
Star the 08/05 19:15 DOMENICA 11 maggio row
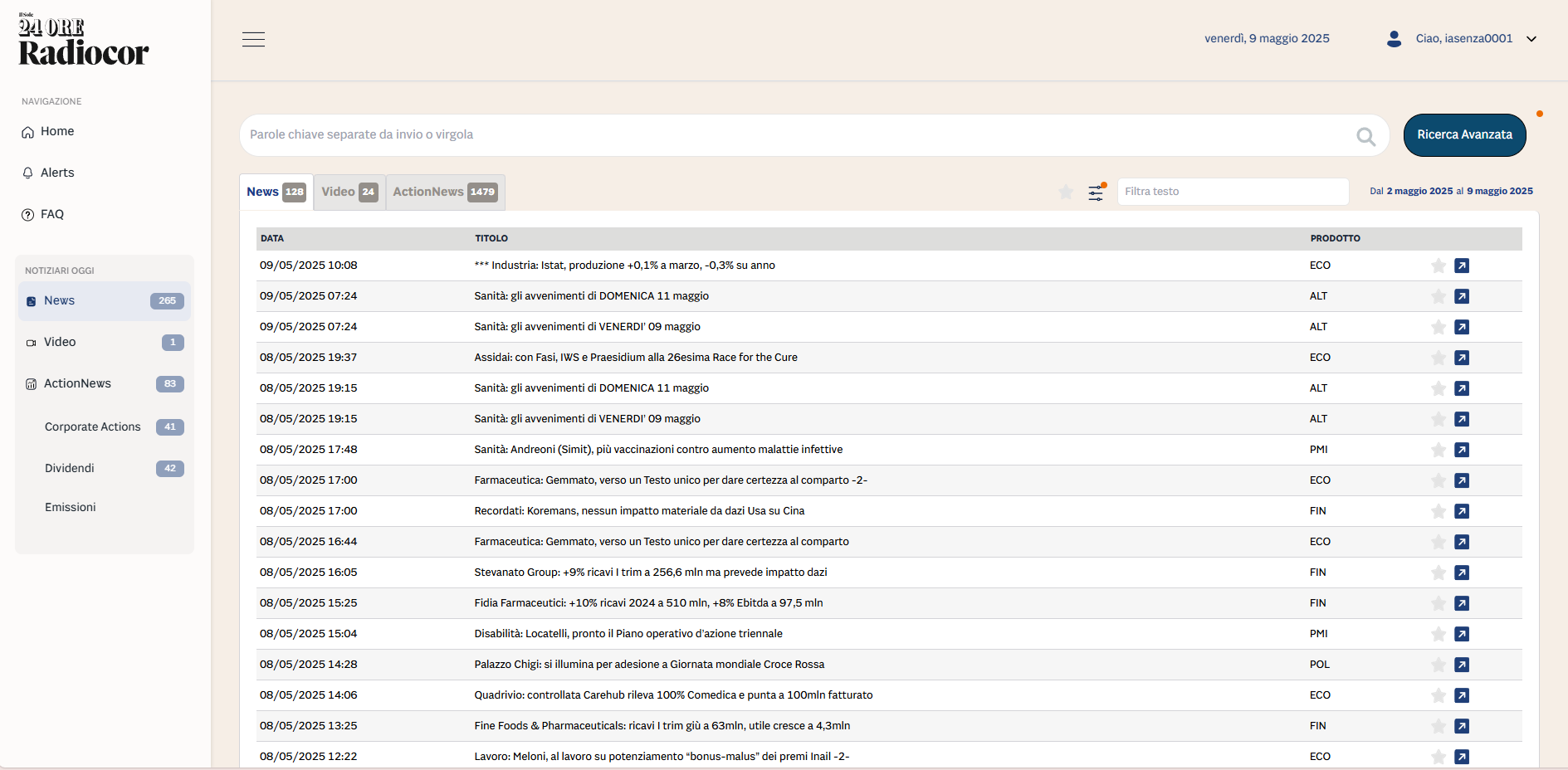pos(1439,388)
